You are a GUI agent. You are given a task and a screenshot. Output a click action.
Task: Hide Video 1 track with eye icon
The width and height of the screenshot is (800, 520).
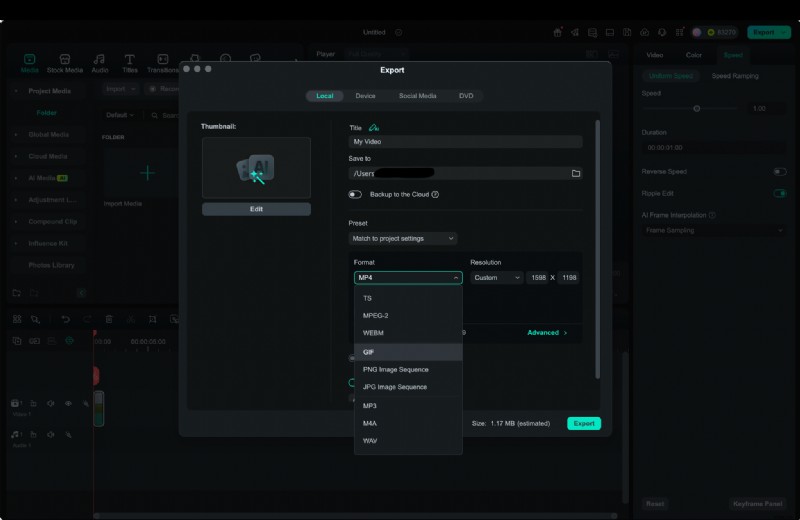[x=68, y=404]
